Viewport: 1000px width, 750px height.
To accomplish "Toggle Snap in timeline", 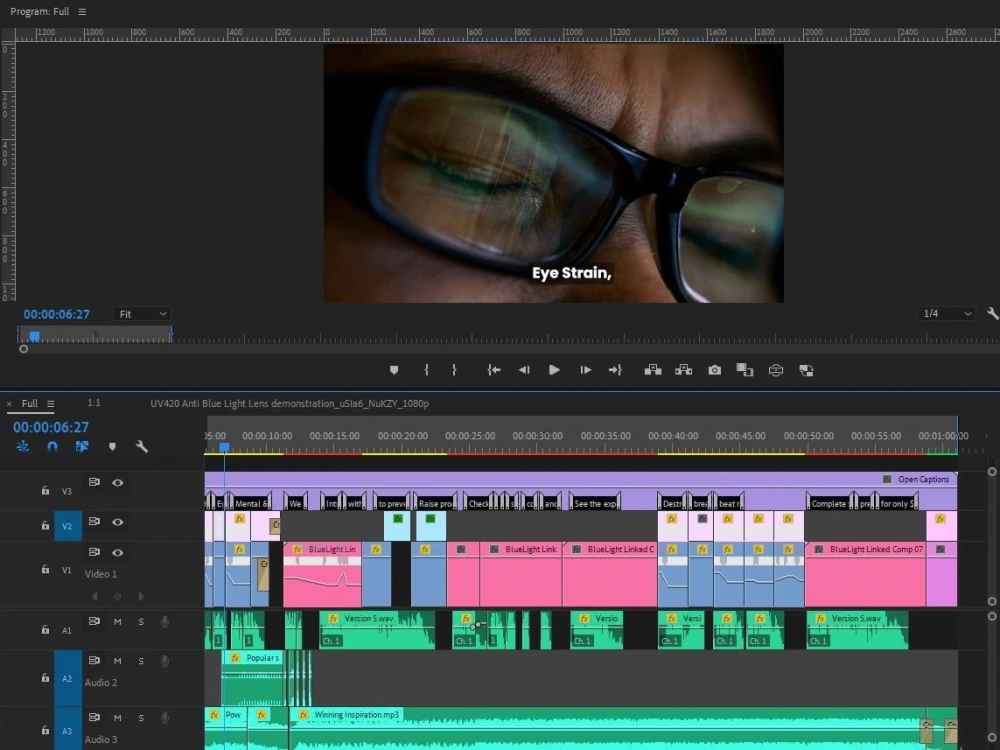I will [52, 446].
